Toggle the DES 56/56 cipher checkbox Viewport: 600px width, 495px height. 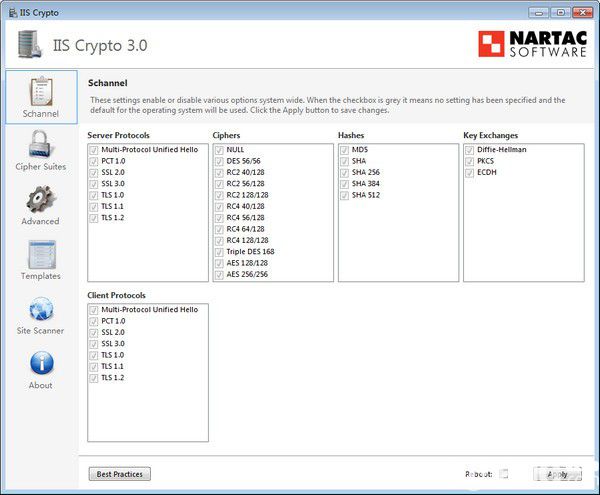point(219,161)
